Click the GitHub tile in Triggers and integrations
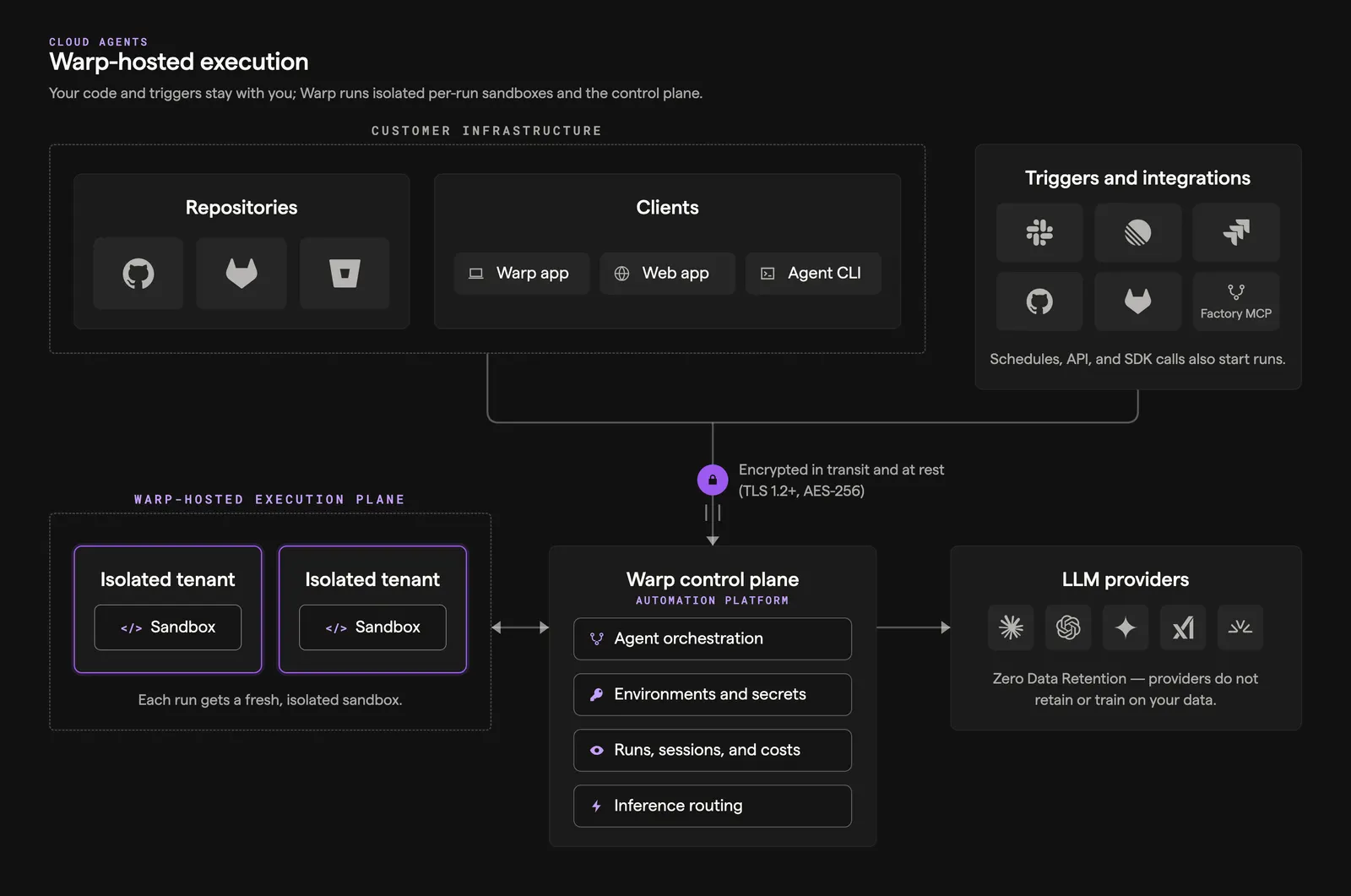1351x896 pixels. pyautogui.click(x=1039, y=301)
